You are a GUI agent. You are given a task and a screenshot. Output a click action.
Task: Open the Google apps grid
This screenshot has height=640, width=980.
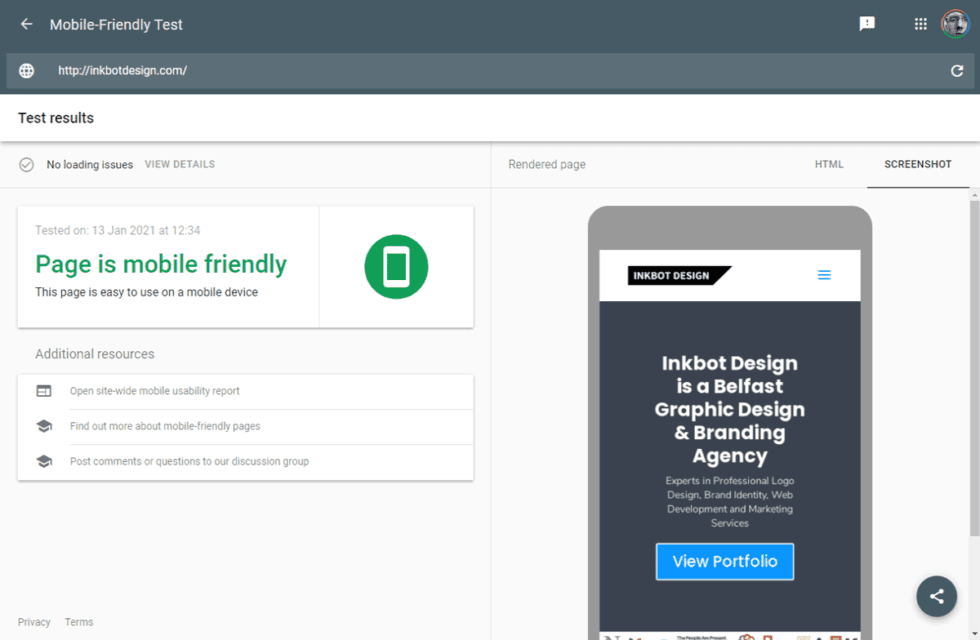click(x=921, y=24)
